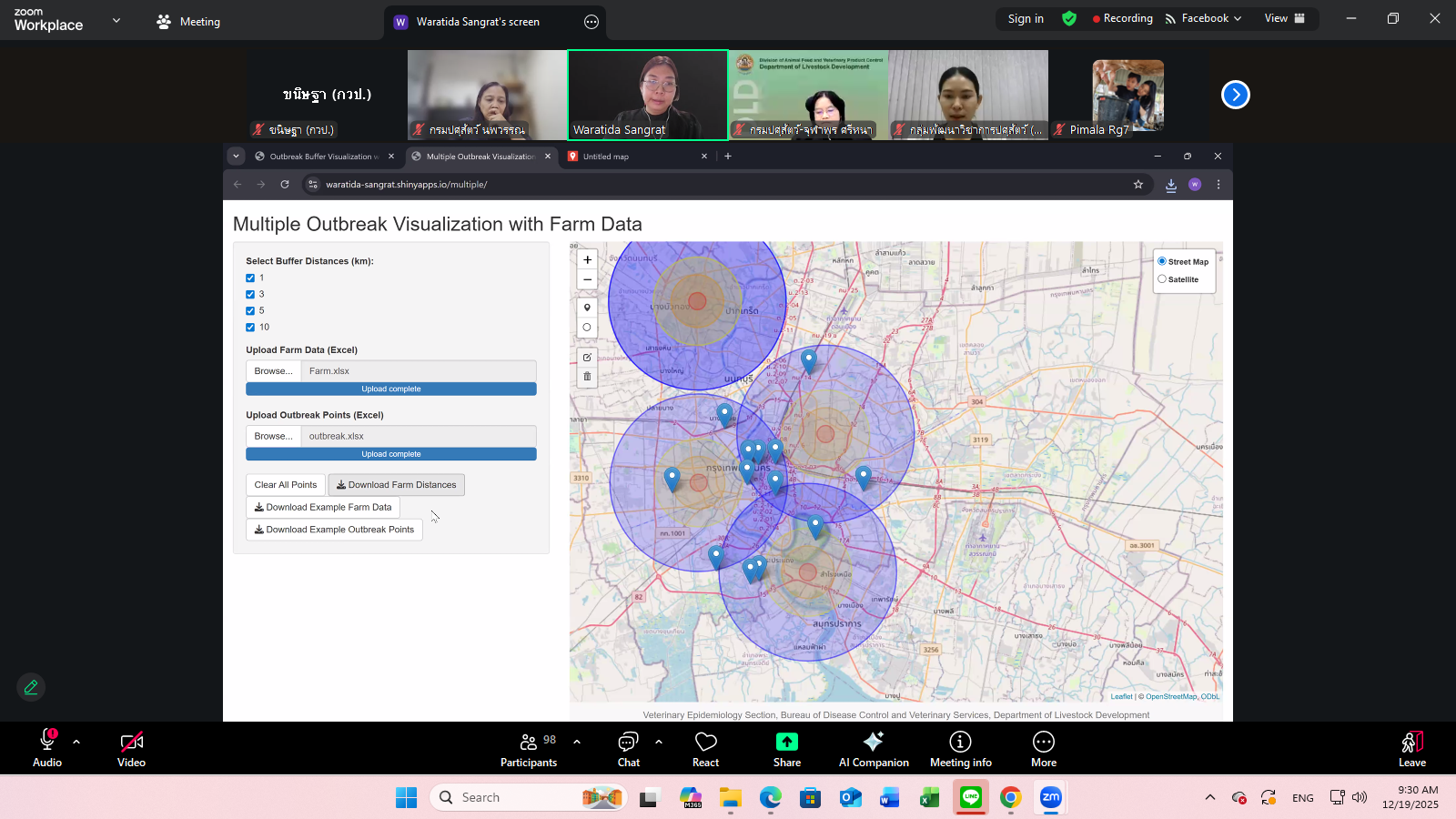This screenshot has width=1456, height=819.
Task: Uncheck the 10 km buffer distance checkbox
Action: pyautogui.click(x=250, y=328)
